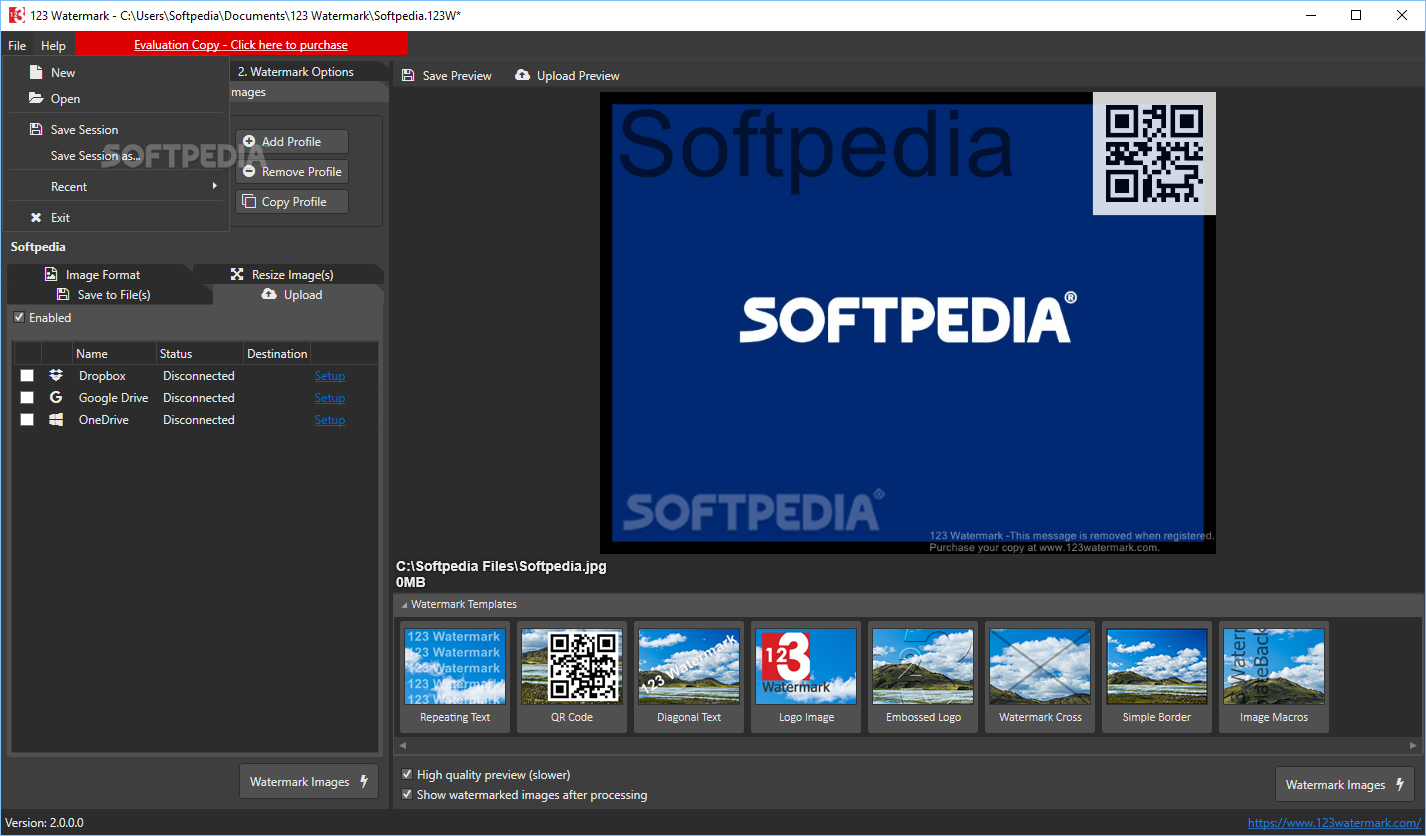Screen dimensions: 1426x836
Task: Choose Open from the File menu
Action: click(65, 98)
